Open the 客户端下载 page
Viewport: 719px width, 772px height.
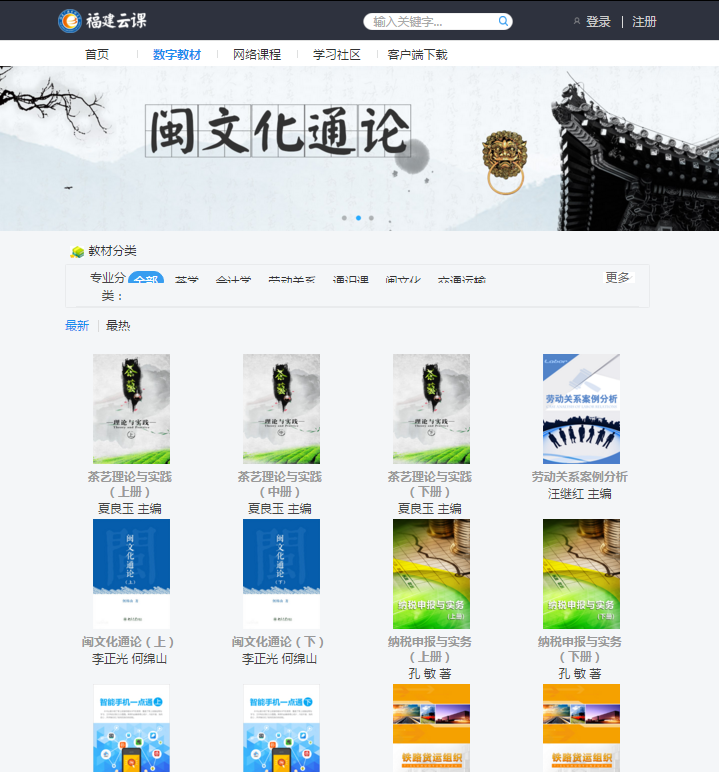coord(417,54)
